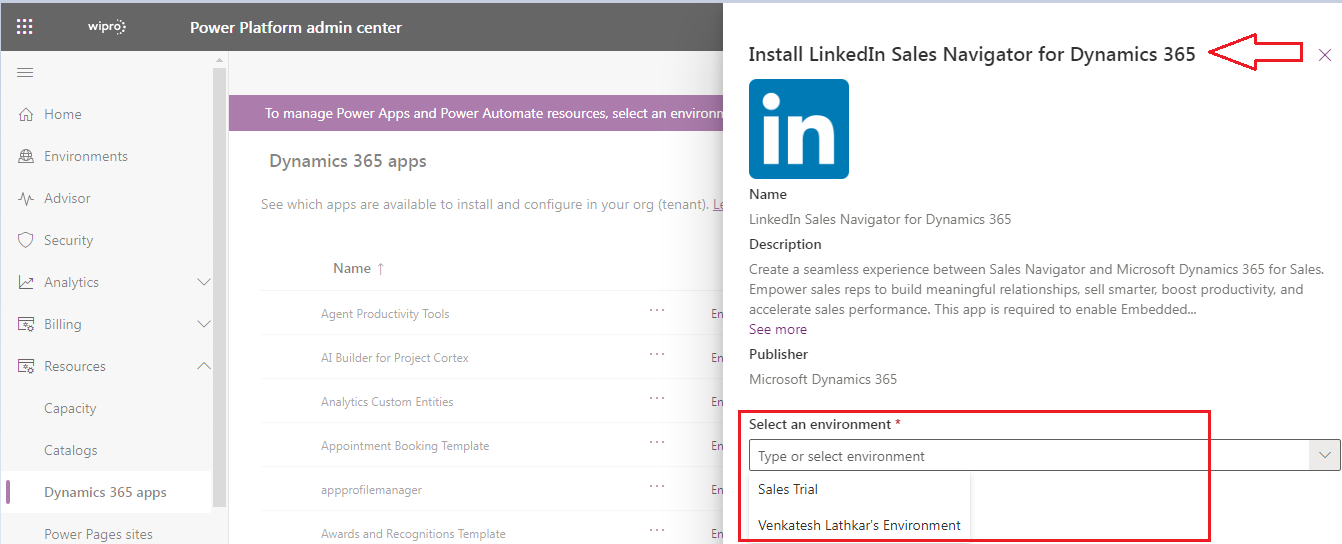Select Dynamics 365 apps nav item
The height and width of the screenshot is (544, 1342).
pyautogui.click(x=105, y=492)
